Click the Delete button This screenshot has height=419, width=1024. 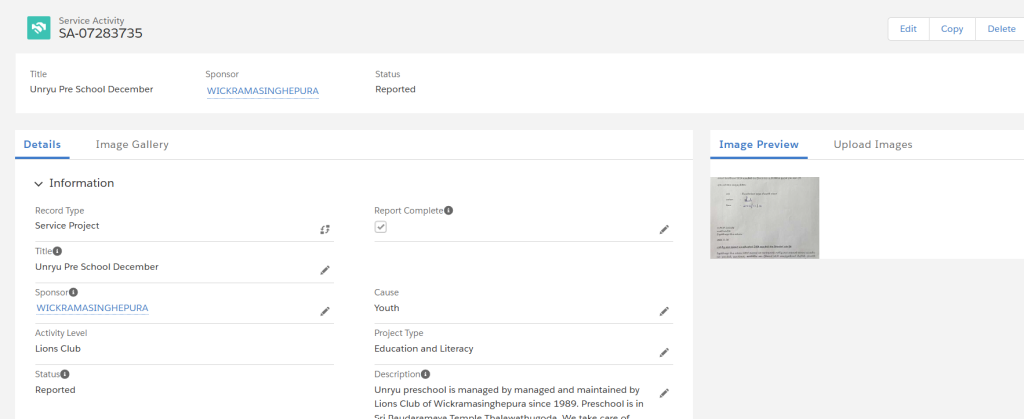(x=1000, y=29)
